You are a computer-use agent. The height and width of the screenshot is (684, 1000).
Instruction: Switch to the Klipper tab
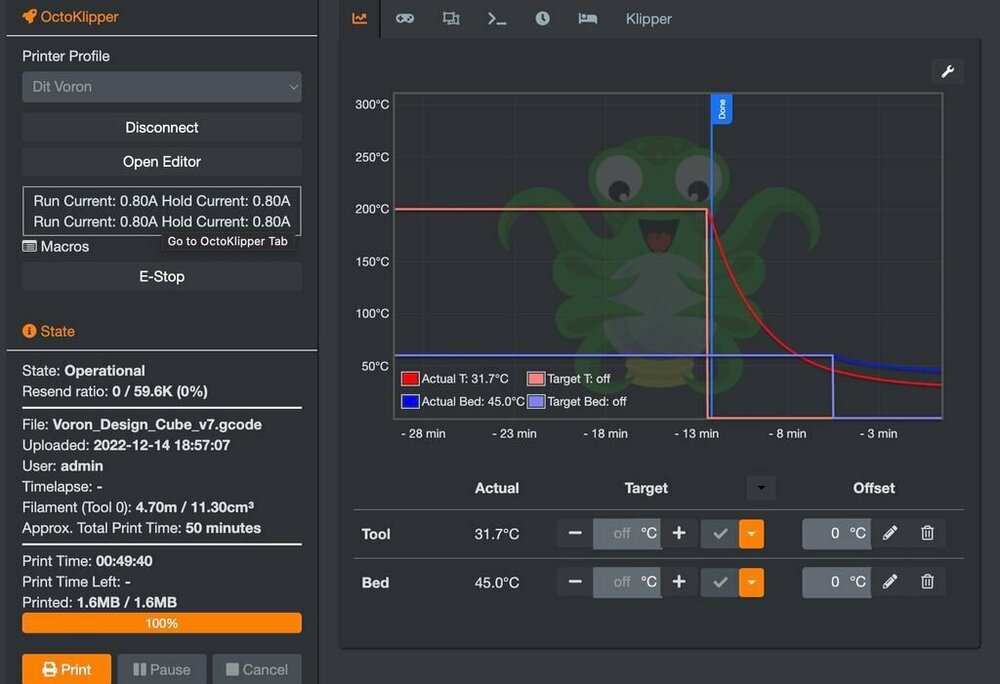click(x=649, y=19)
